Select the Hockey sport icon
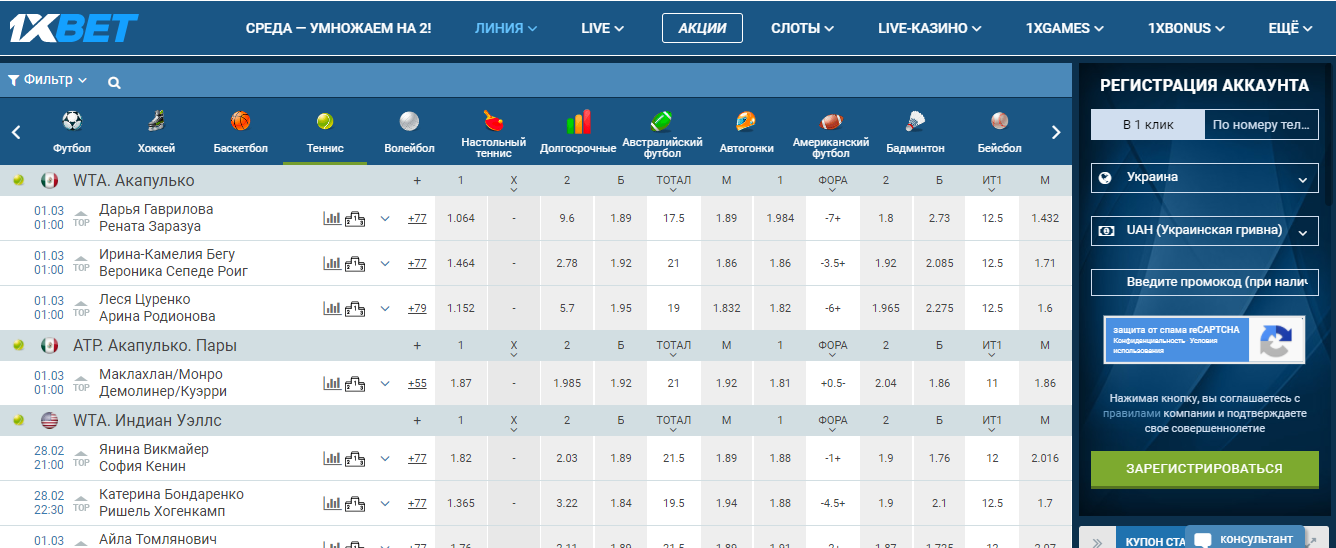The height and width of the screenshot is (548, 1336). pos(156,121)
